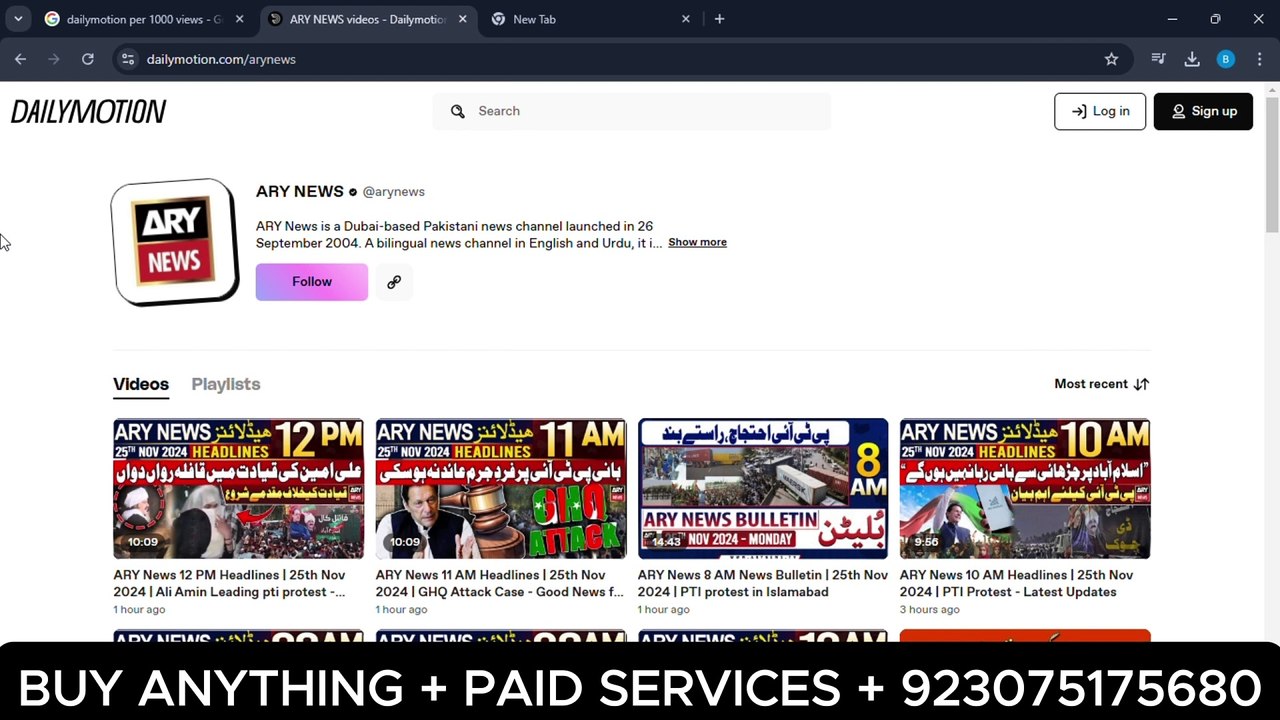The height and width of the screenshot is (720, 1280).
Task: Play the 8 AM News Bulletin thumbnail
Action: [763, 488]
